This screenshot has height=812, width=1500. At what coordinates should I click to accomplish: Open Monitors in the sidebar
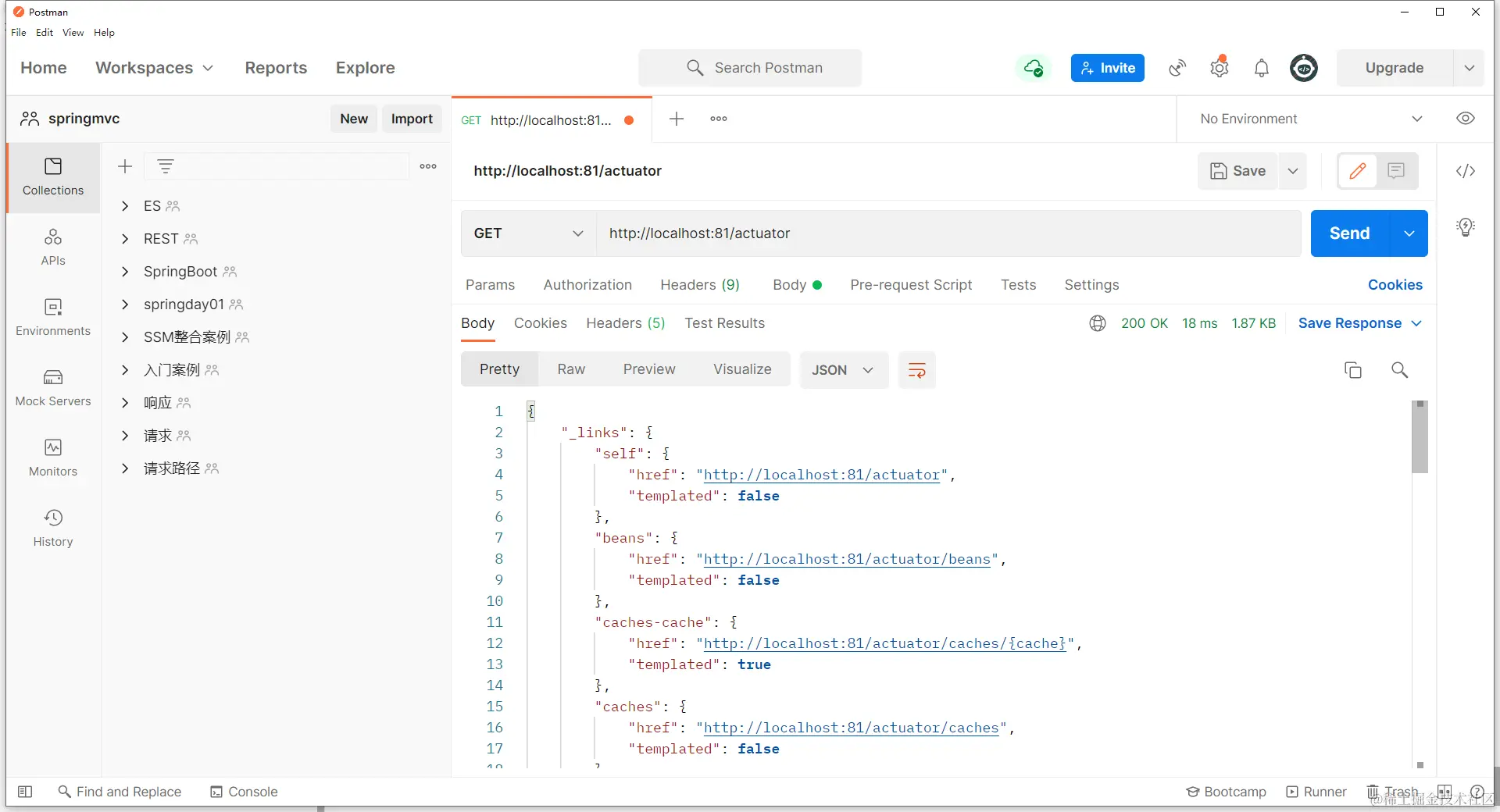(x=53, y=458)
